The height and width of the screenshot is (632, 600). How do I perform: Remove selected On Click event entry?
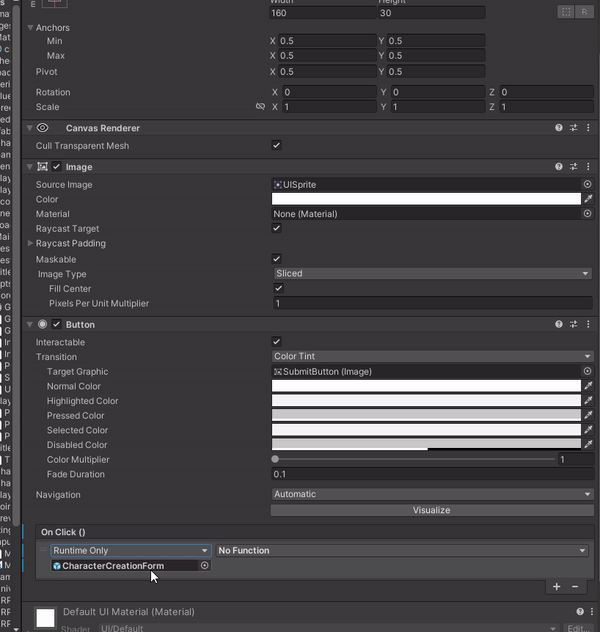click(x=575, y=587)
